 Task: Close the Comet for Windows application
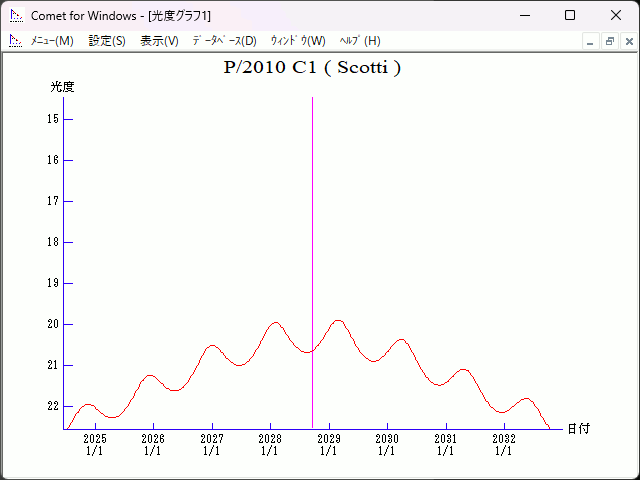coord(615,15)
